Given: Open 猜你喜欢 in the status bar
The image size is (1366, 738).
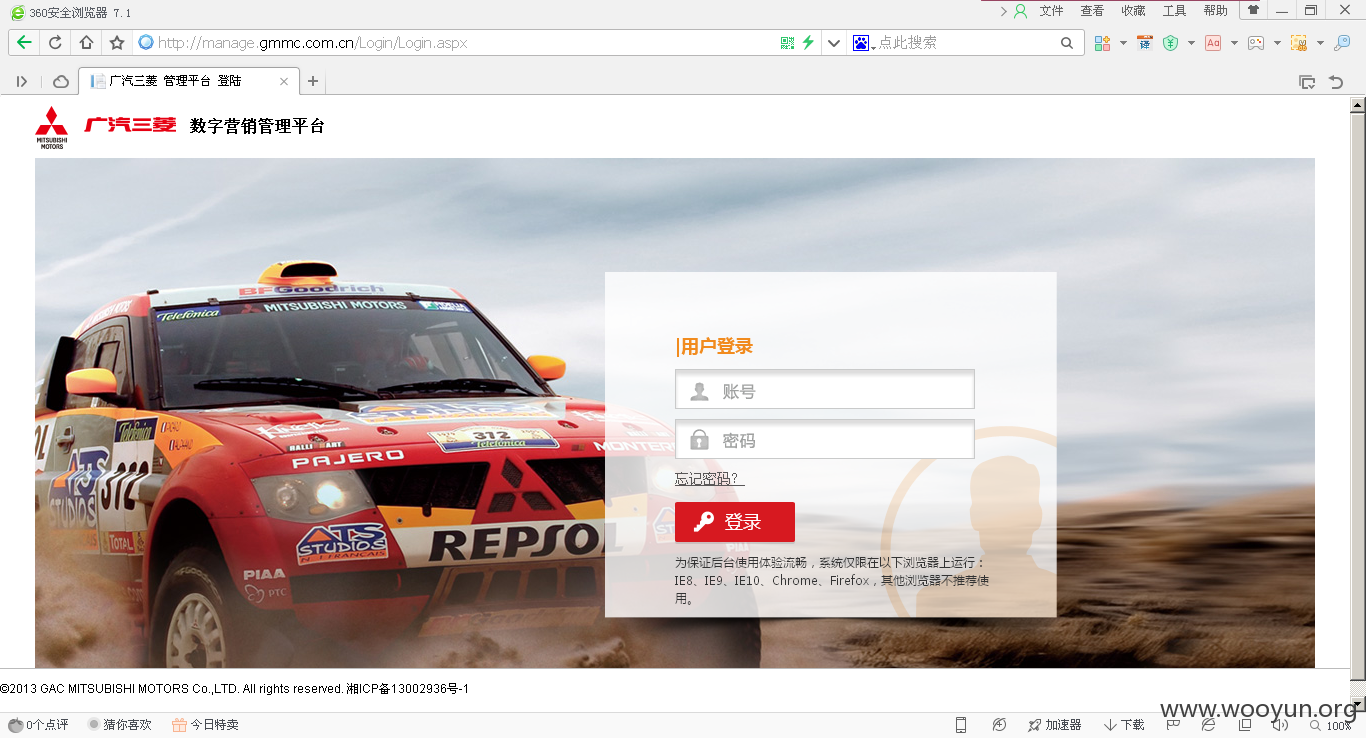Looking at the screenshot, I should pyautogui.click(x=119, y=725).
